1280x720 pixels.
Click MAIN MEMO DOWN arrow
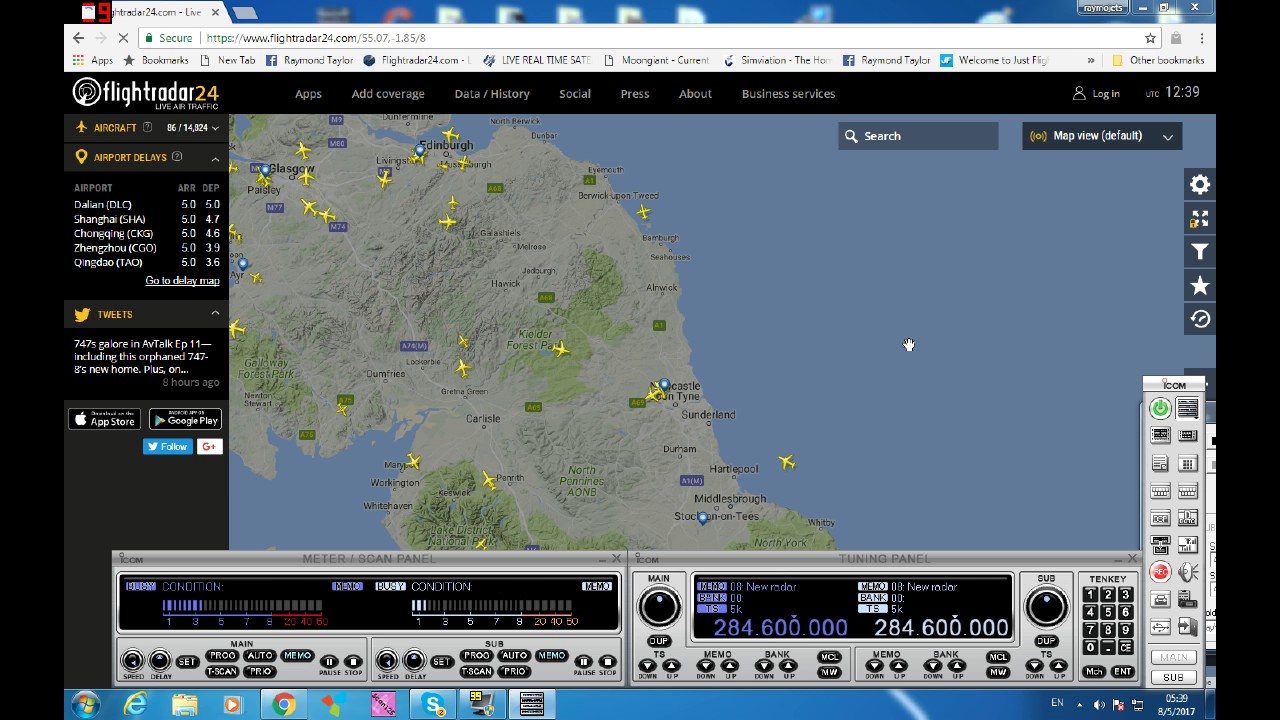(x=706, y=665)
